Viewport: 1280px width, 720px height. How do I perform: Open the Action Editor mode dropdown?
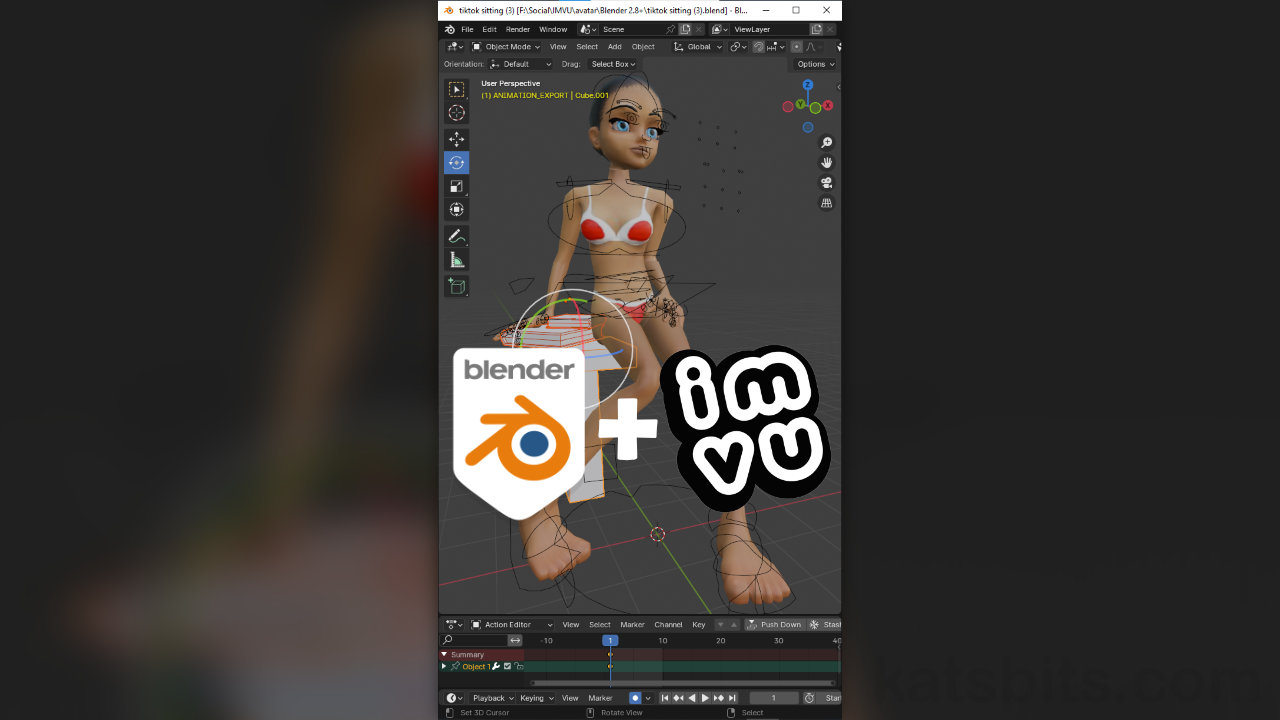point(512,625)
